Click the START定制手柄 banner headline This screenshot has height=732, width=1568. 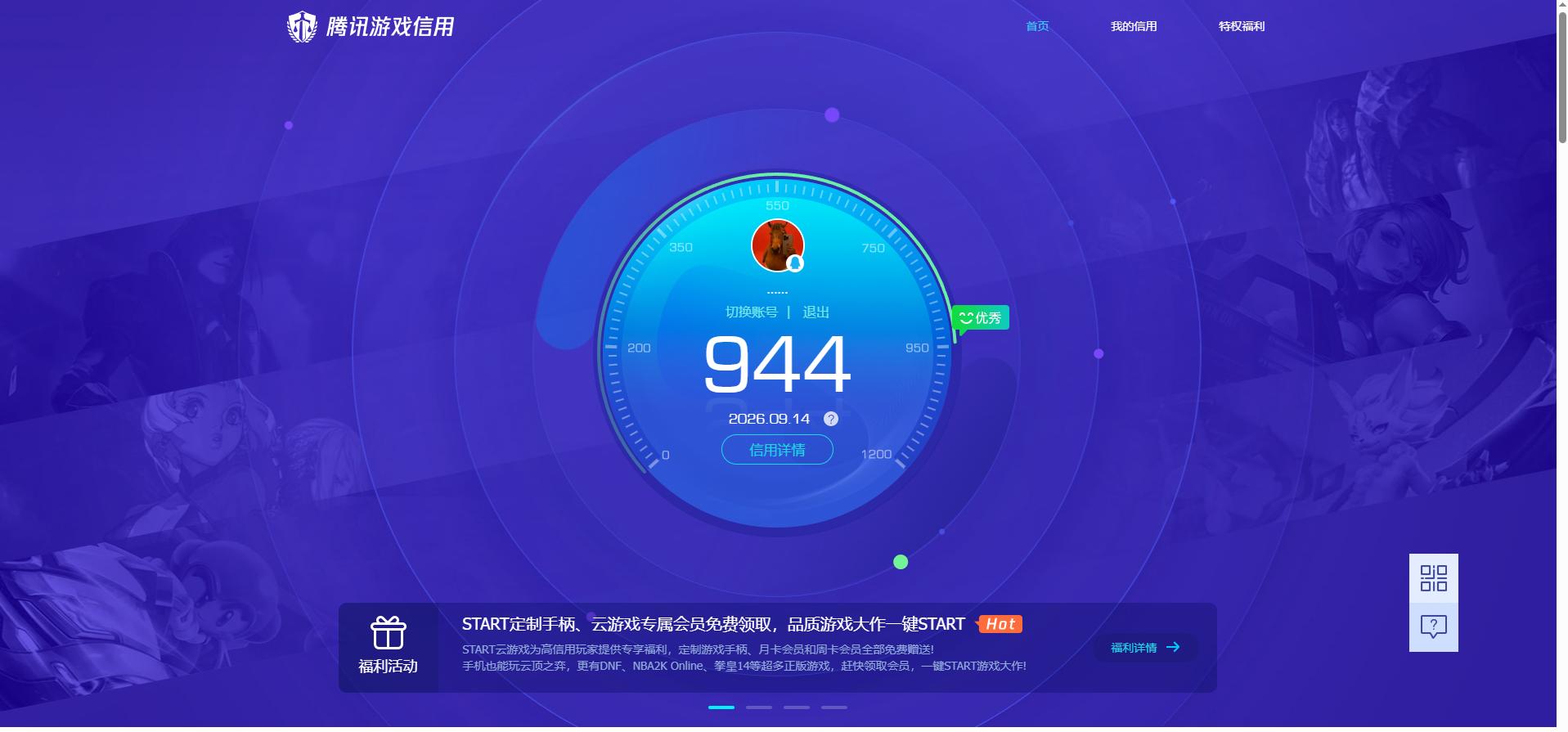[713, 624]
